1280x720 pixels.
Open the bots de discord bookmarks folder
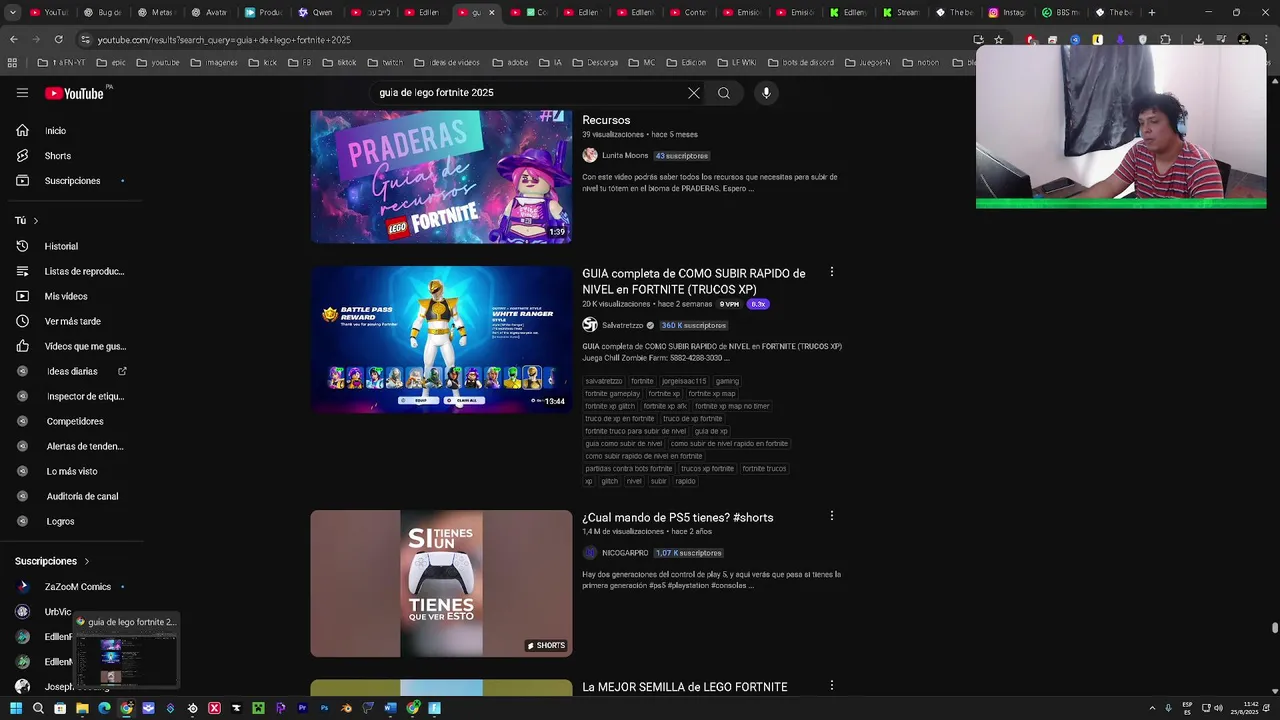click(x=801, y=62)
